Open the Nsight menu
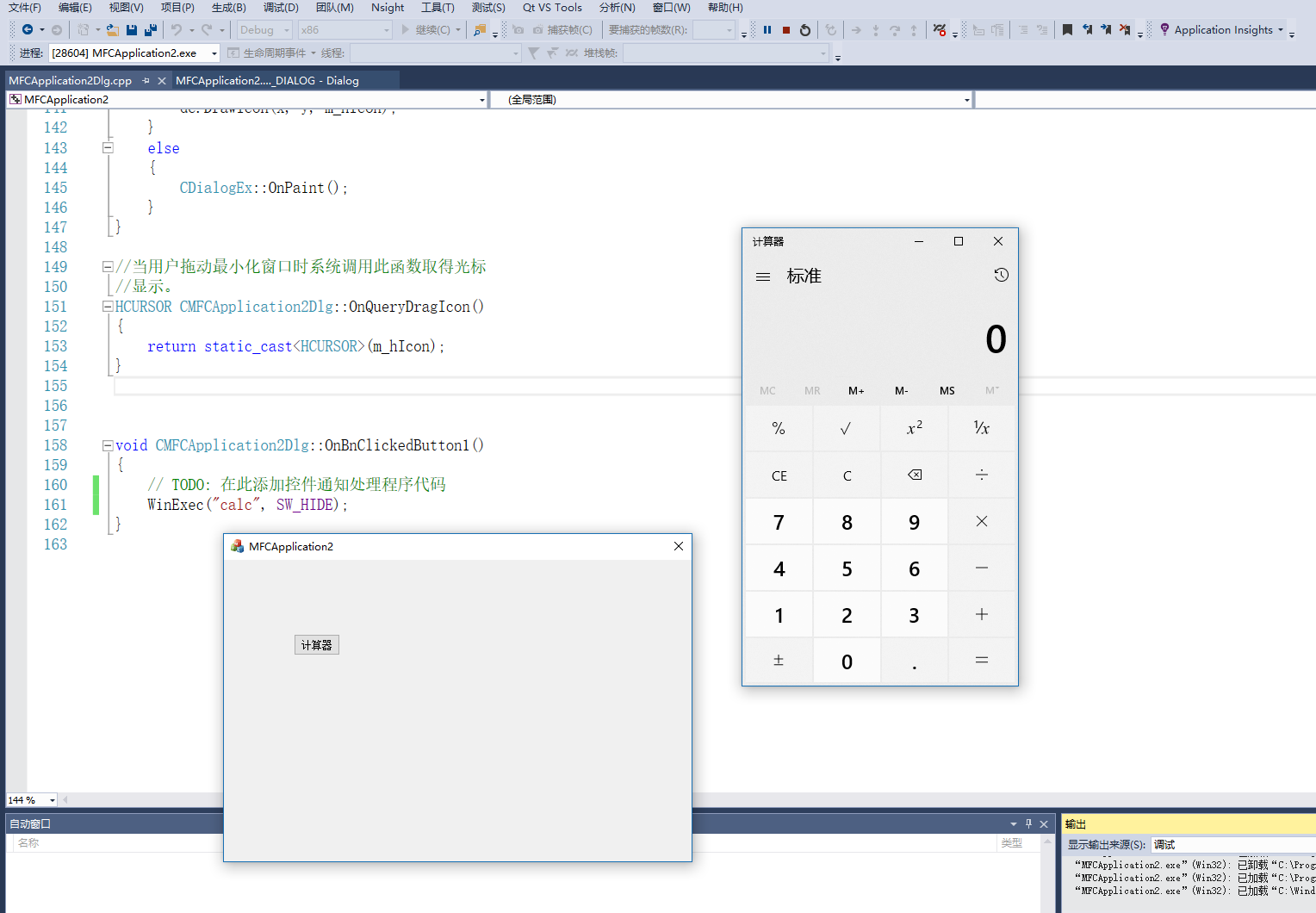The width and height of the screenshot is (1316, 913). (388, 7)
